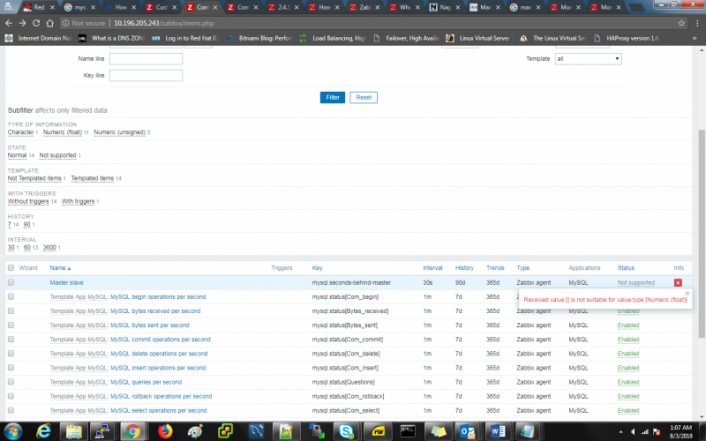This screenshot has width=706, height=441.
Task: Open the VMware taskbar icon
Action: pyautogui.click(x=225, y=432)
